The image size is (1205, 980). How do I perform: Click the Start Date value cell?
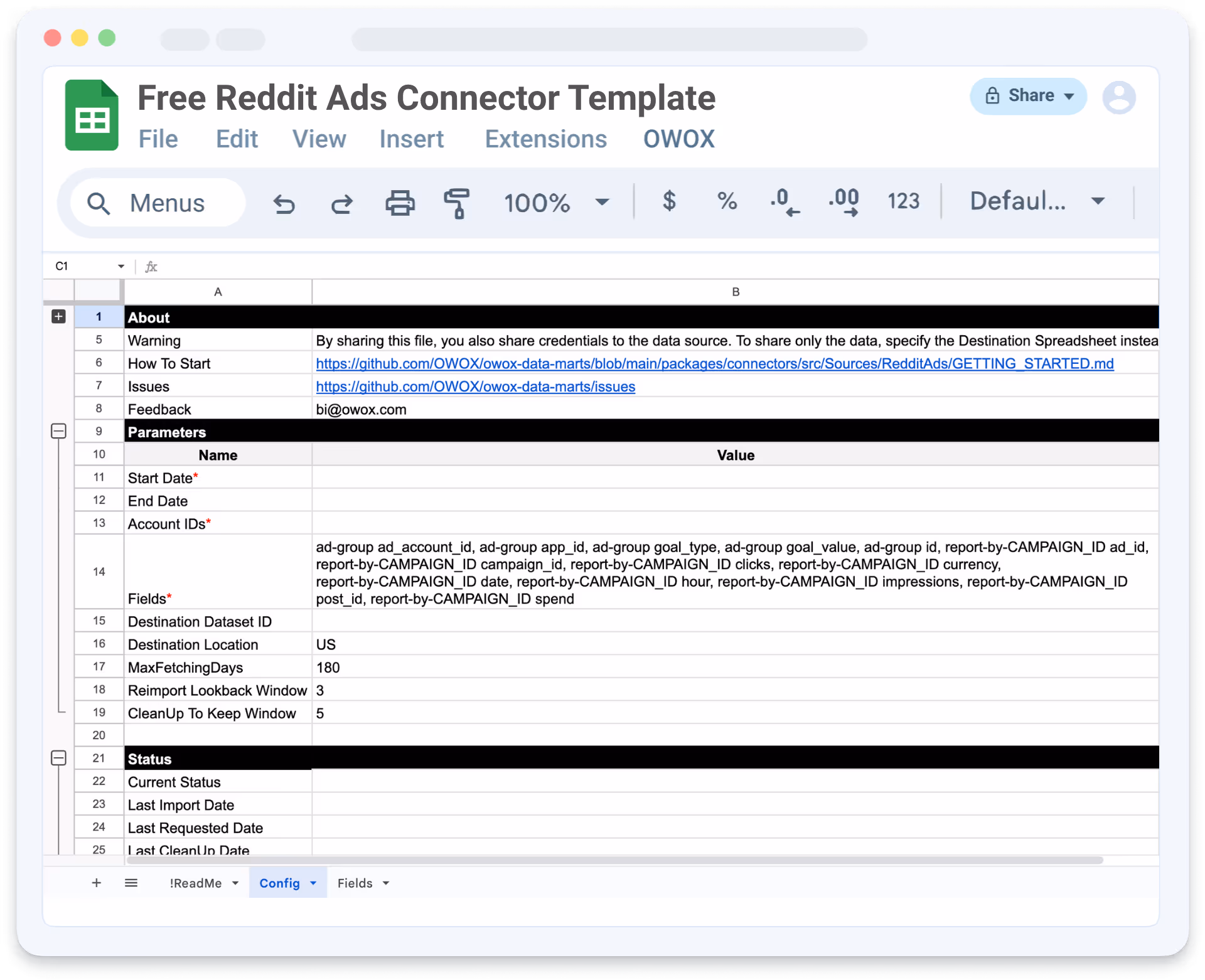(736, 477)
